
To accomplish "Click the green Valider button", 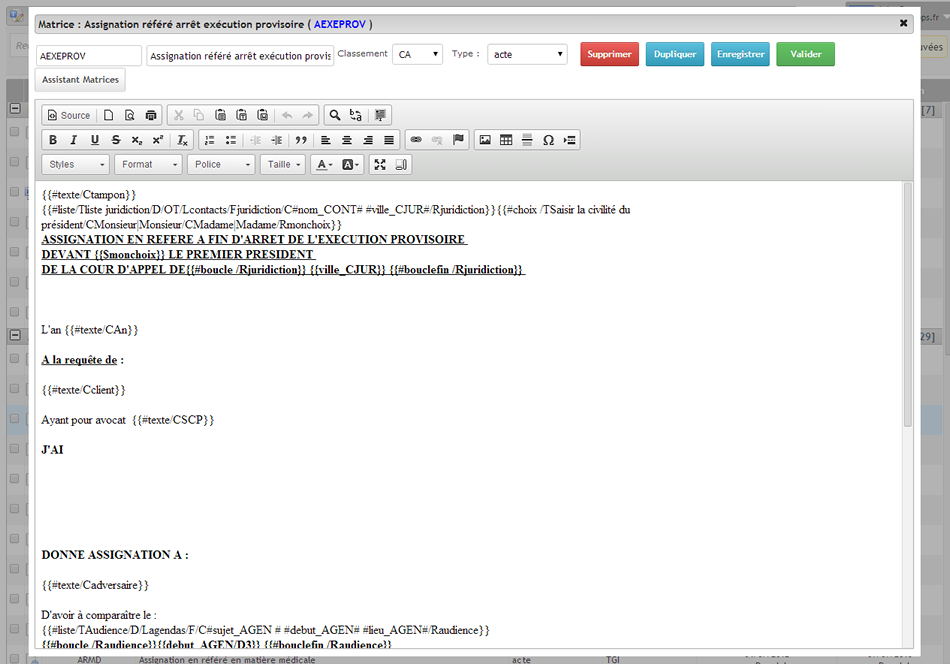I will click(806, 54).
